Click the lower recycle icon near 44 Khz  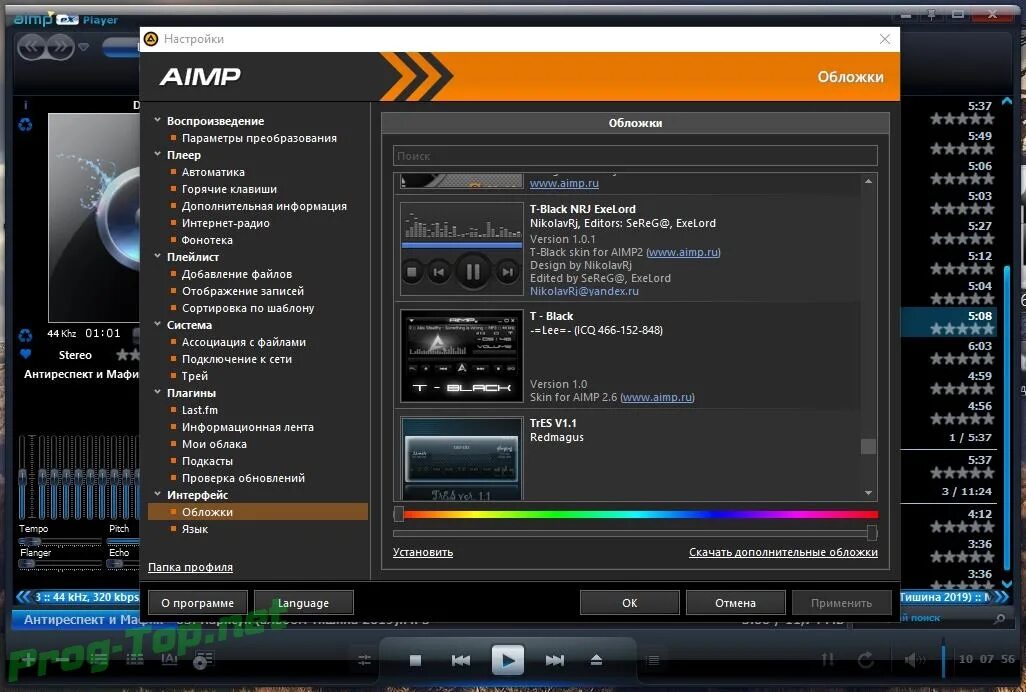(x=26, y=335)
